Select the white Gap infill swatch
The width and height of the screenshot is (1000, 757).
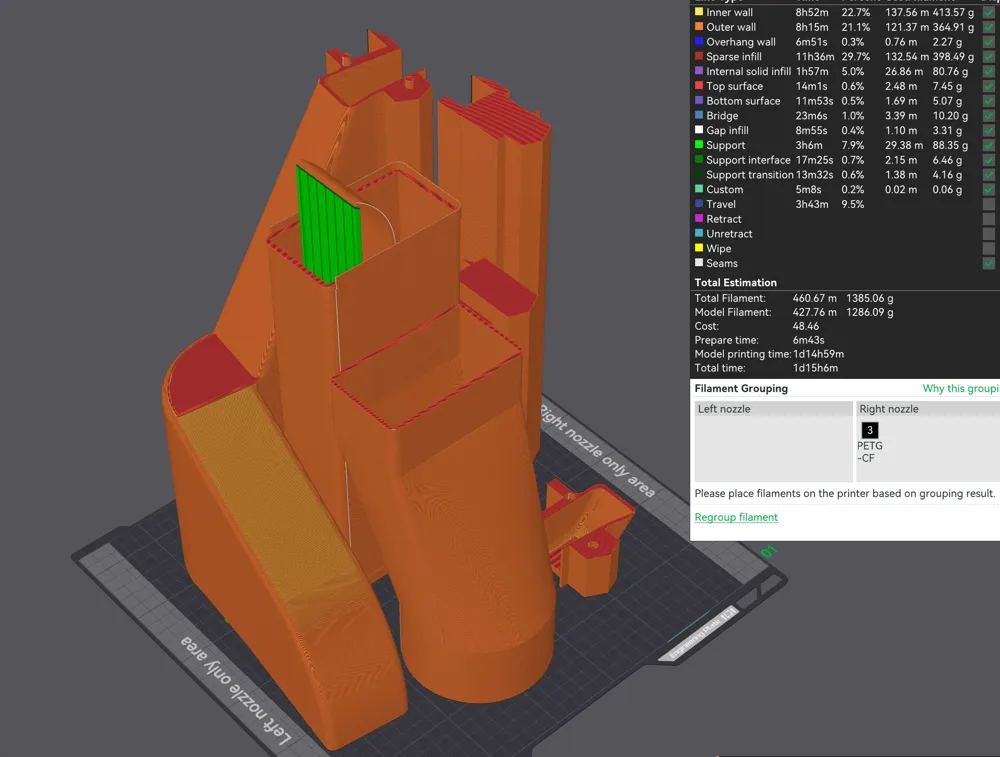coord(699,129)
